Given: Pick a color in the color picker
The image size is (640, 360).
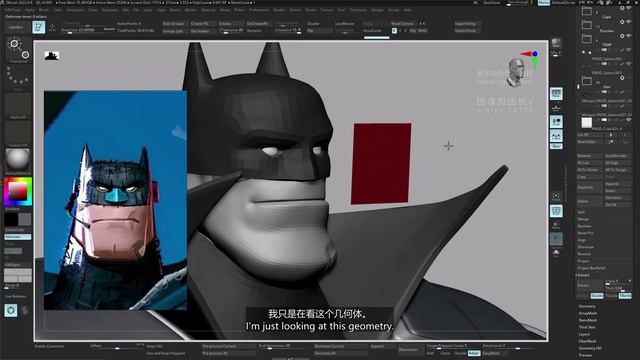Looking at the screenshot, I should click(18, 191).
